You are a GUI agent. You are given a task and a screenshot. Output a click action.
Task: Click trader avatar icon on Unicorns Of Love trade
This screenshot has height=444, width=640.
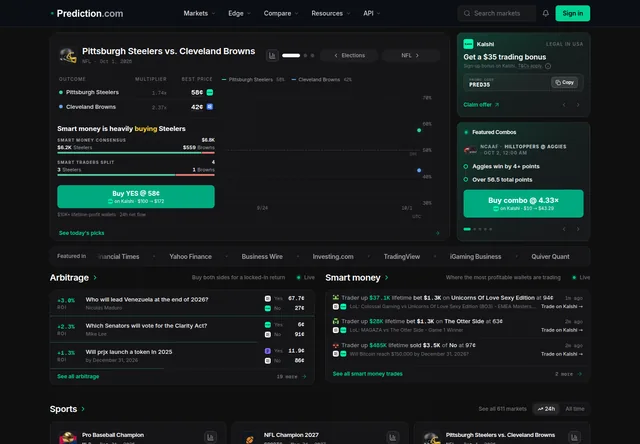coord(336,297)
